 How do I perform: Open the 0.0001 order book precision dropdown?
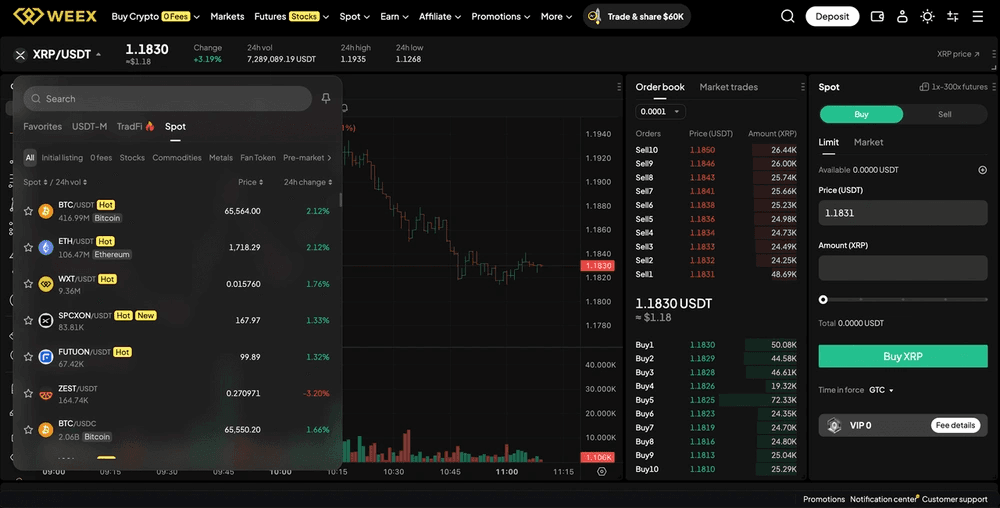coord(660,112)
